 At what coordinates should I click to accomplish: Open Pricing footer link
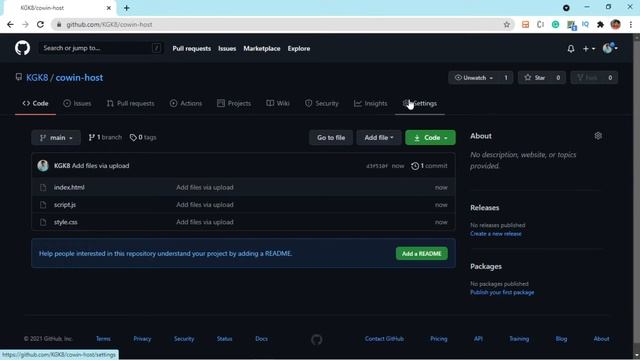tap(439, 339)
